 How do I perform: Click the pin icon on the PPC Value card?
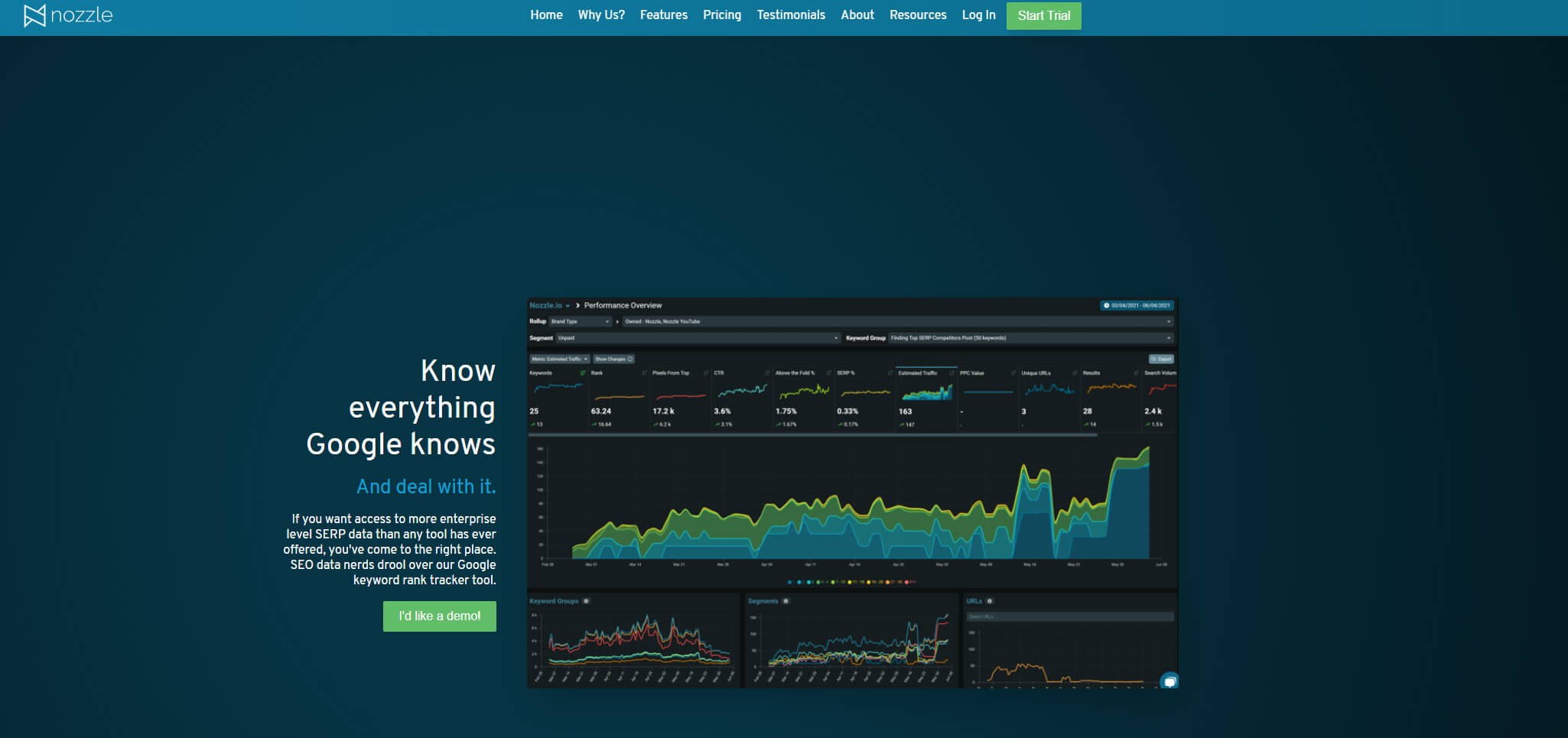pyautogui.click(x=1013, y=373)
